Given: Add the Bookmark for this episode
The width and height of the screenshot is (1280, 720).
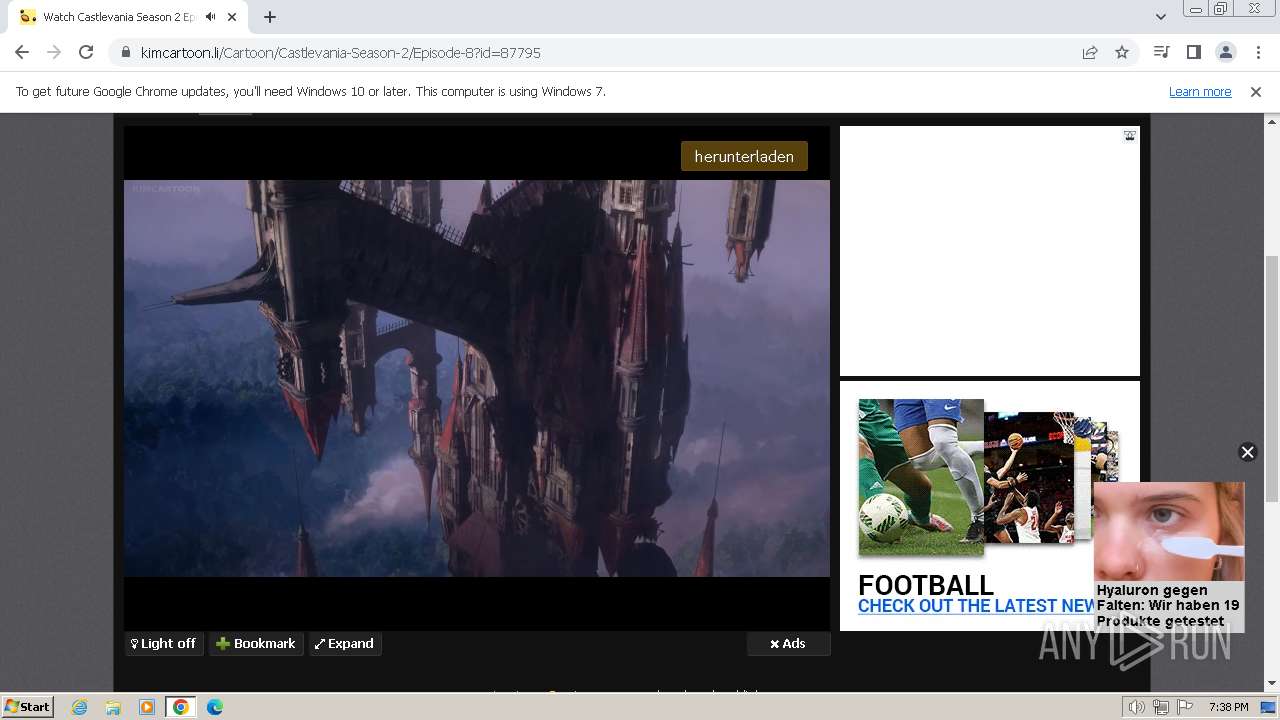Looking at the screenshot, I should point(256,643).
